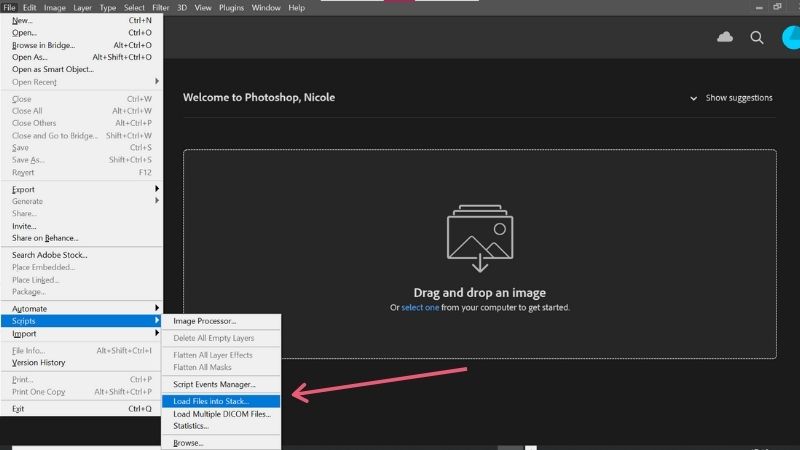
Task: Click 'Drag and drop an image' text
Action: 480,293
